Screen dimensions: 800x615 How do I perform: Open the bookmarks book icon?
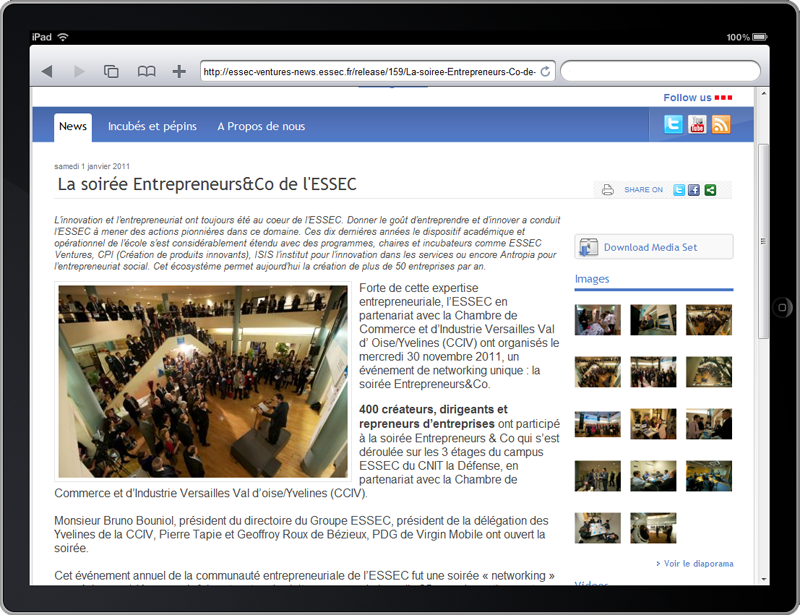(146, 71)
